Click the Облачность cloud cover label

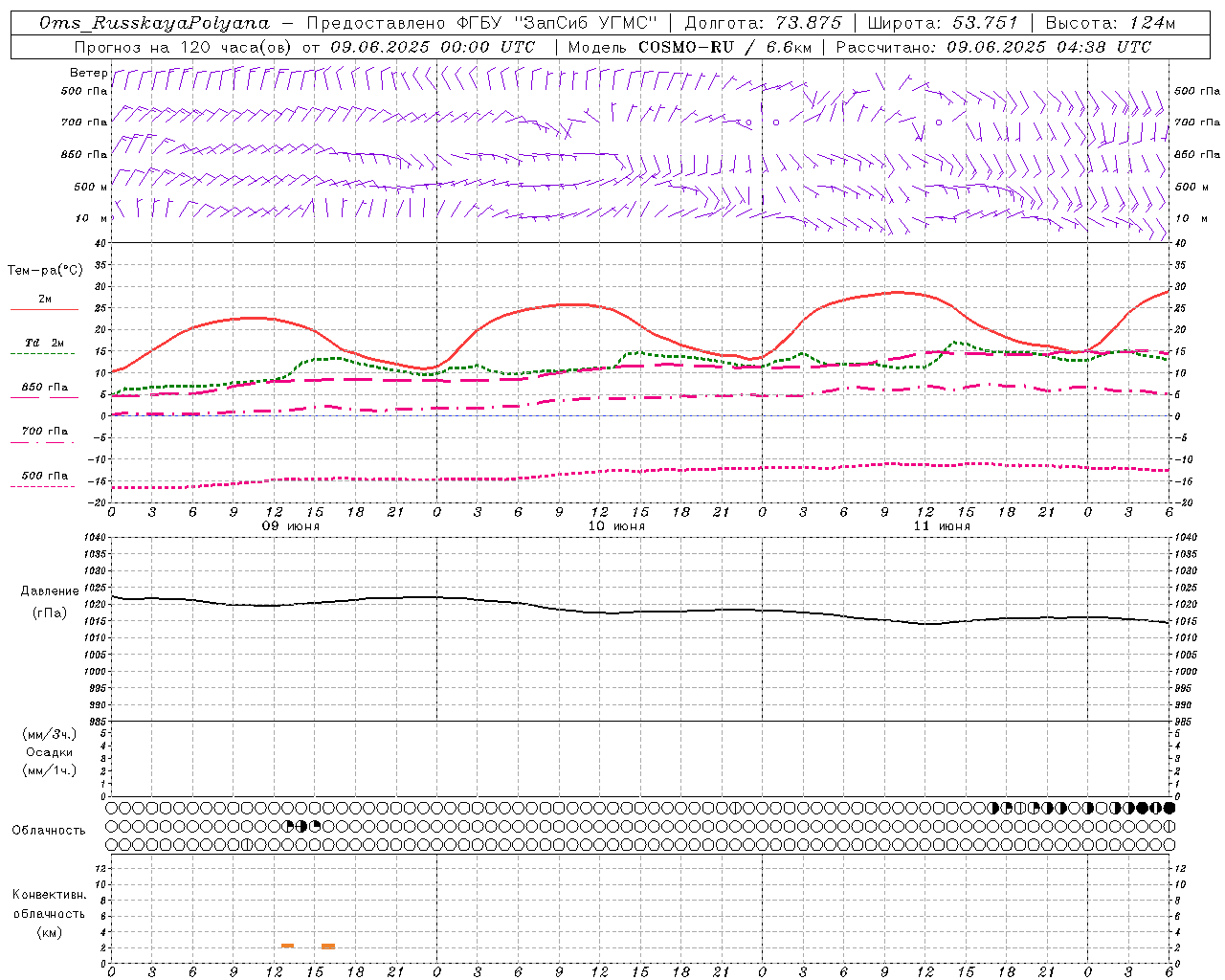(49, 831)
